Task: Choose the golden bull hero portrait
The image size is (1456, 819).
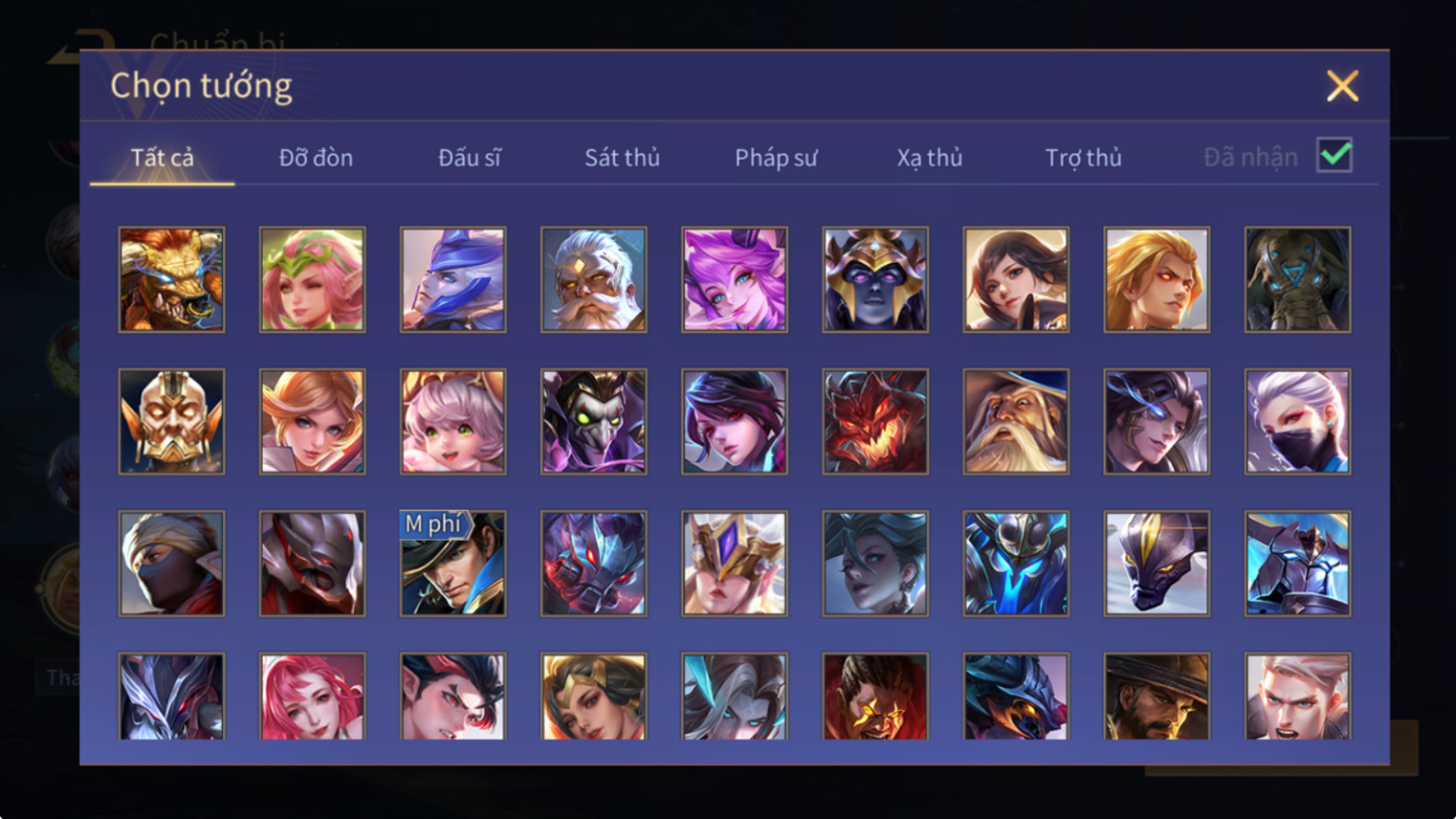Action: point(172,279)
